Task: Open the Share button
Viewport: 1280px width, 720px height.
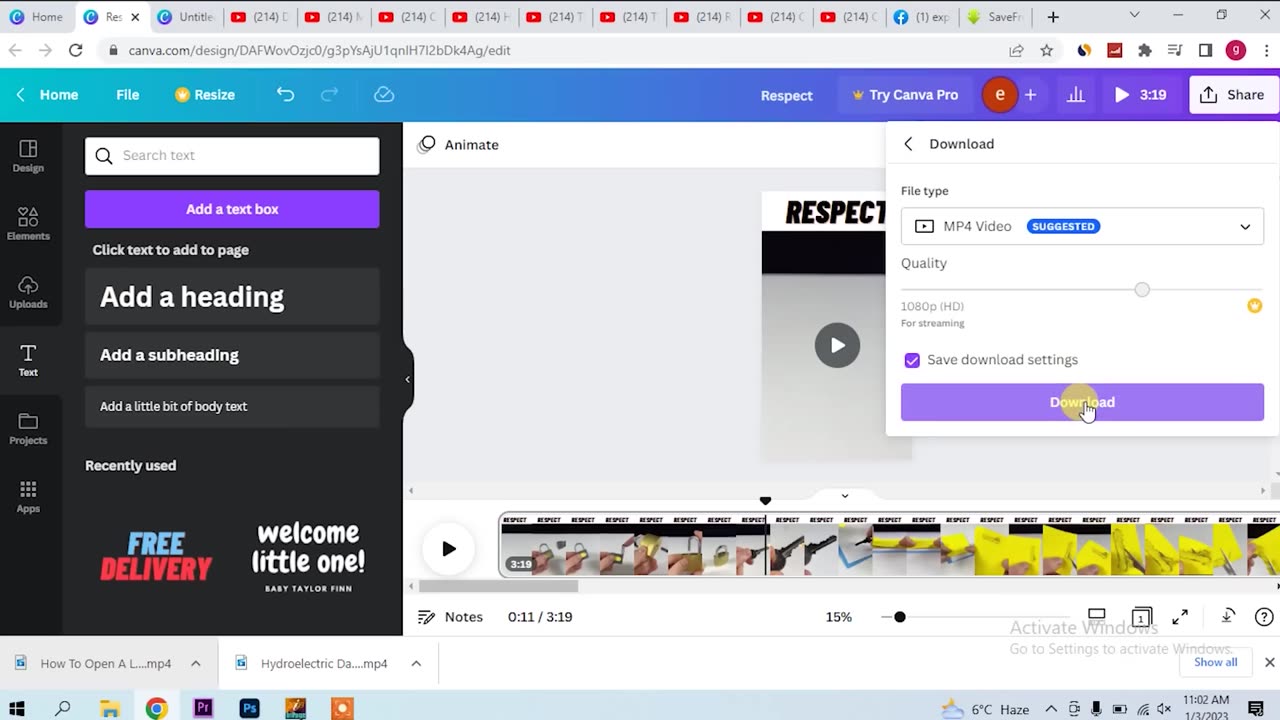Action: 1234,94
